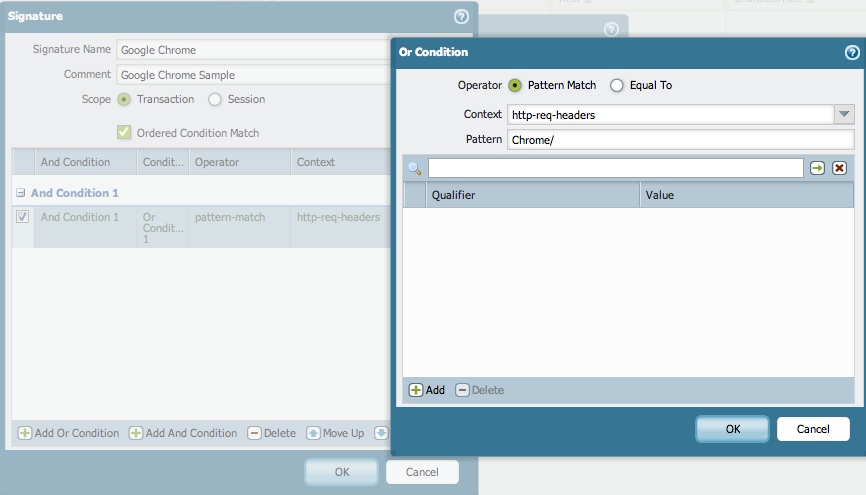Sort by Qualifier column header

coord(532,195)
